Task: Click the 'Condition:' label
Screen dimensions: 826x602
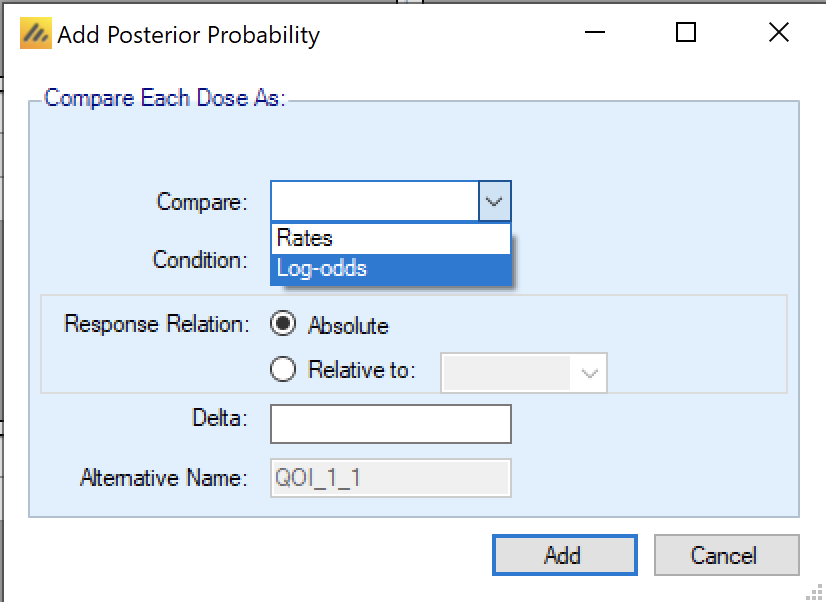Action: 200,260
